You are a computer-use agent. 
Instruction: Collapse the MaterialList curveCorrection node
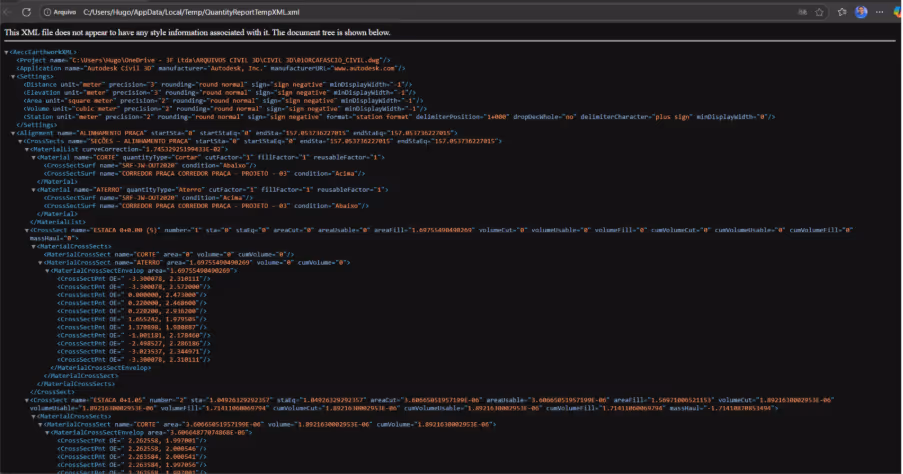(x=27, y=149)
